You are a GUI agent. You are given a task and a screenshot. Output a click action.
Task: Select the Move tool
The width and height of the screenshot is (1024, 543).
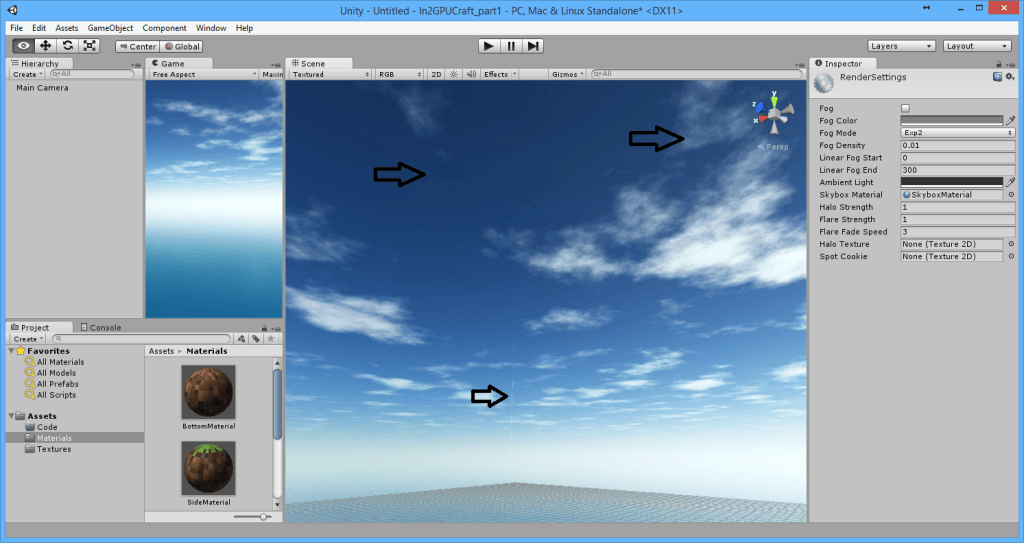(45, 46)
